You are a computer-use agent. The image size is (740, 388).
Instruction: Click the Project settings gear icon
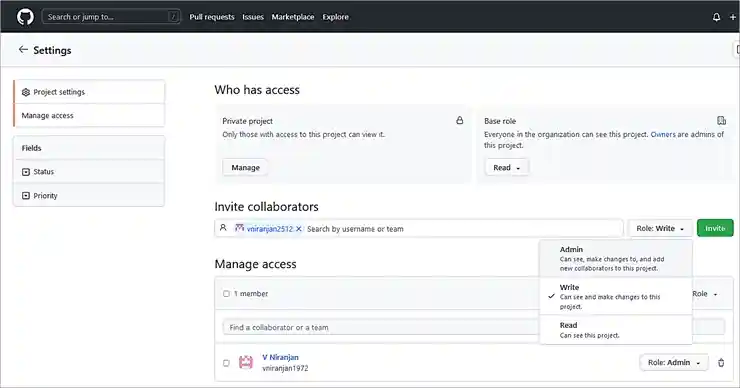point(26,92)
